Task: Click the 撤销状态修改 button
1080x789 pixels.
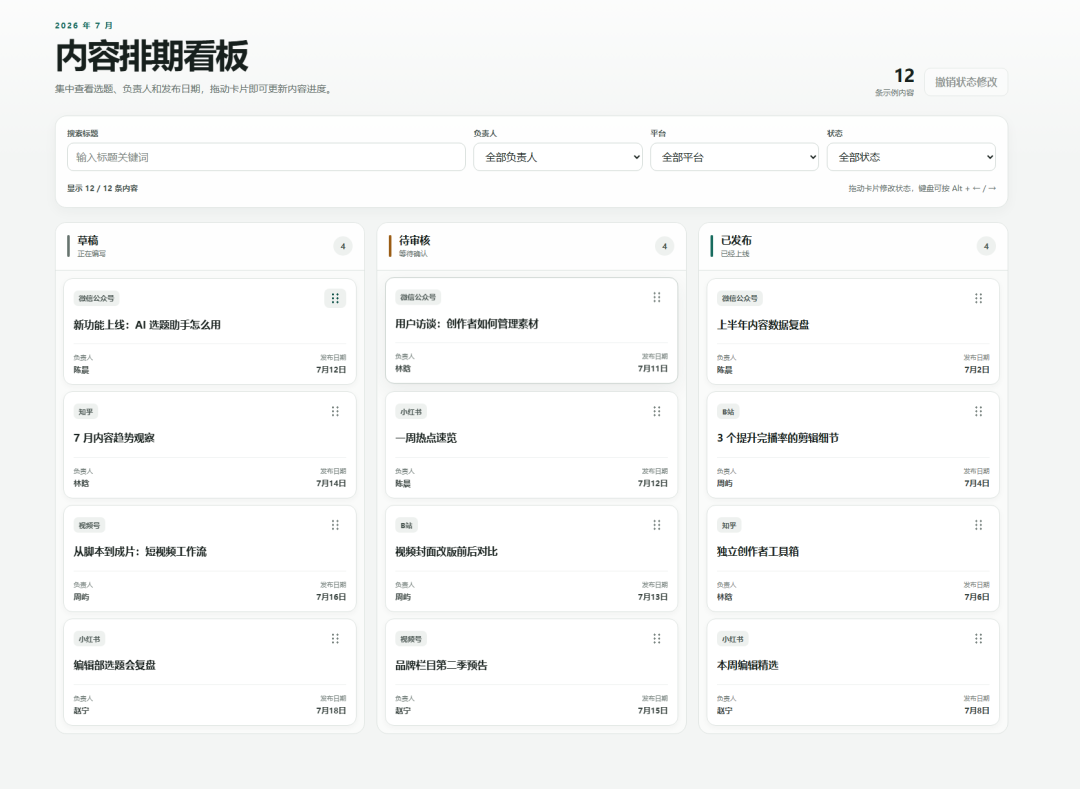Action: point(966,82)
